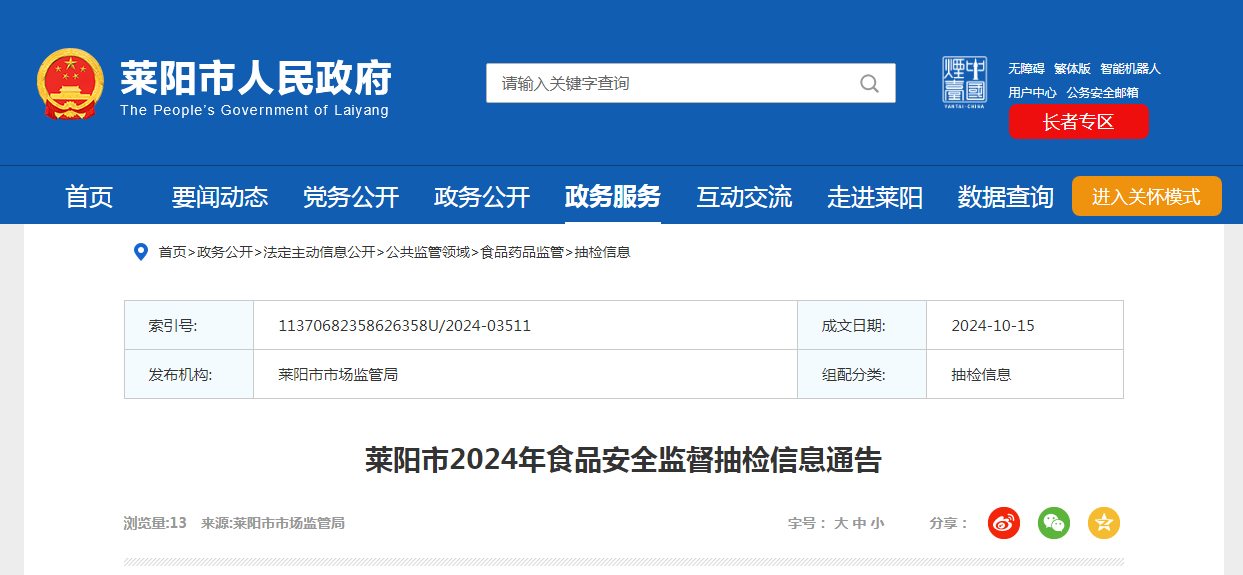
Task: Click the Yantai China logo icon
Action: tap(964, 82)
